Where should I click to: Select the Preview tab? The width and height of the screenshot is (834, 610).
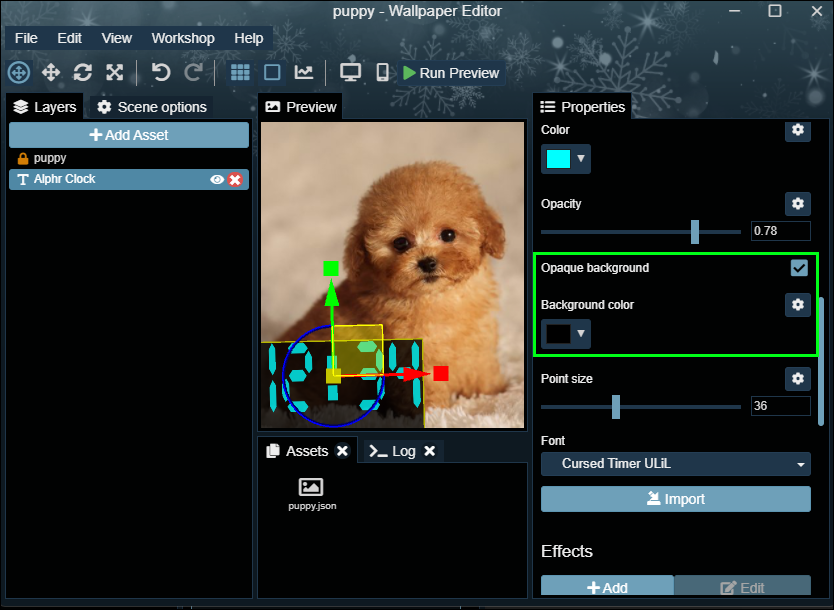pos(301,107)
